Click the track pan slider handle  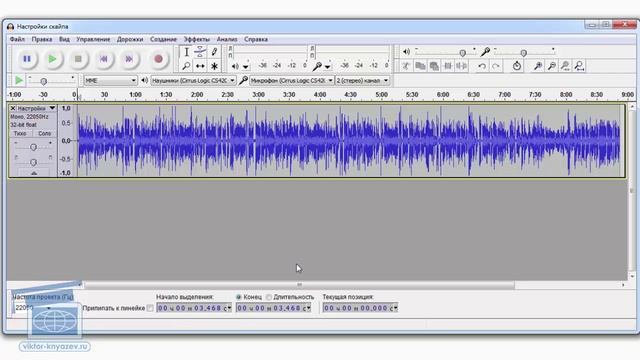(x=33, y=162)
